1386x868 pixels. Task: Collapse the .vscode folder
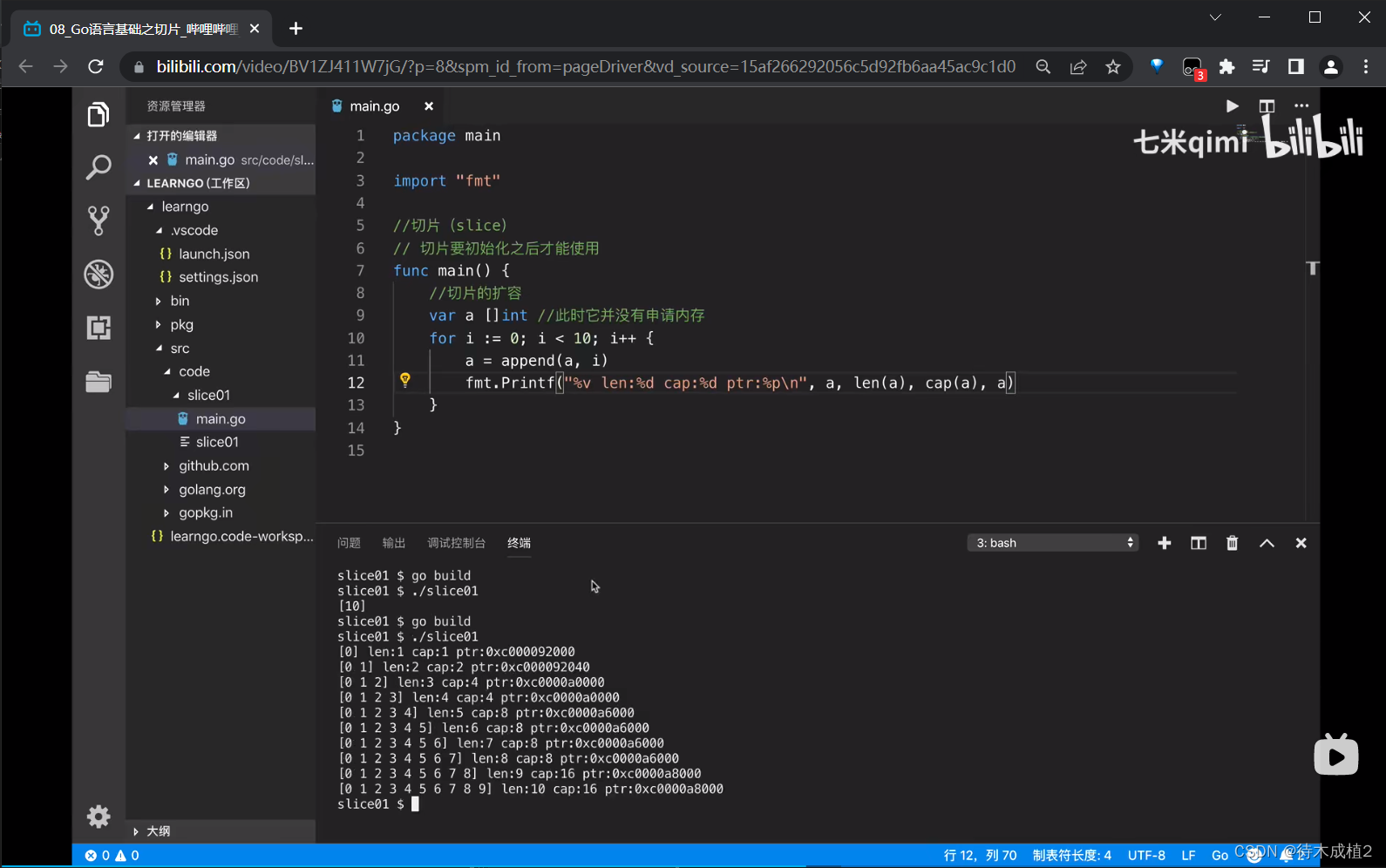click(159, 230)
